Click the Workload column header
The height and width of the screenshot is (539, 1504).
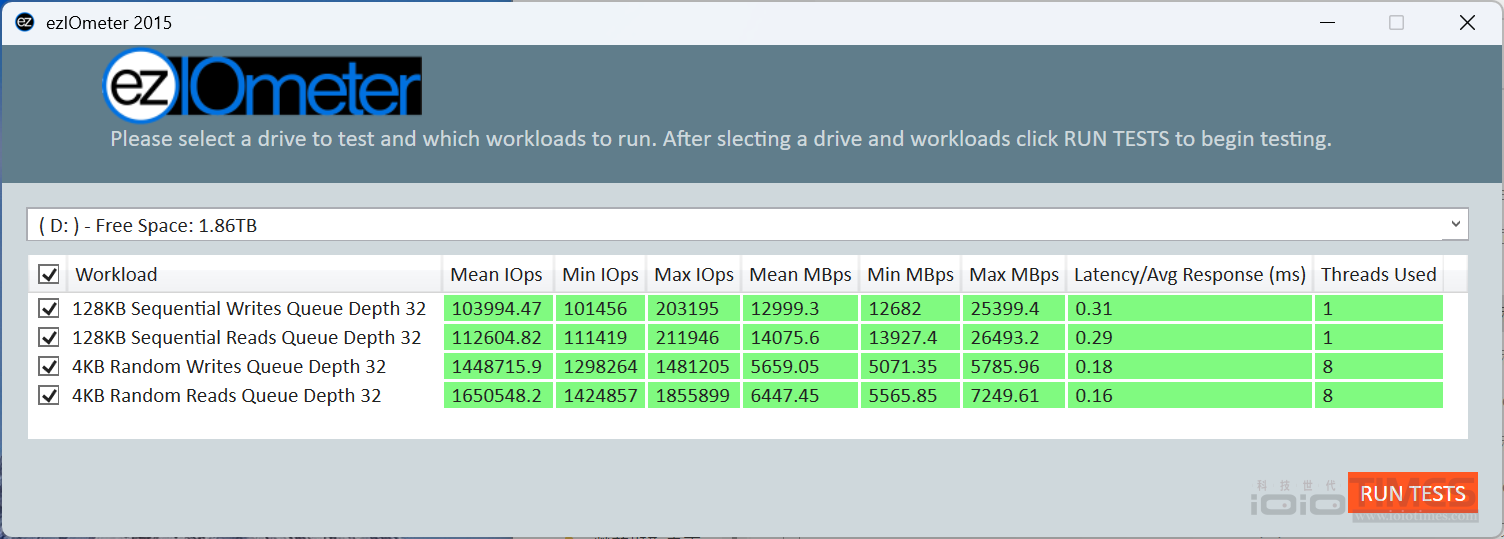(116, 275)
